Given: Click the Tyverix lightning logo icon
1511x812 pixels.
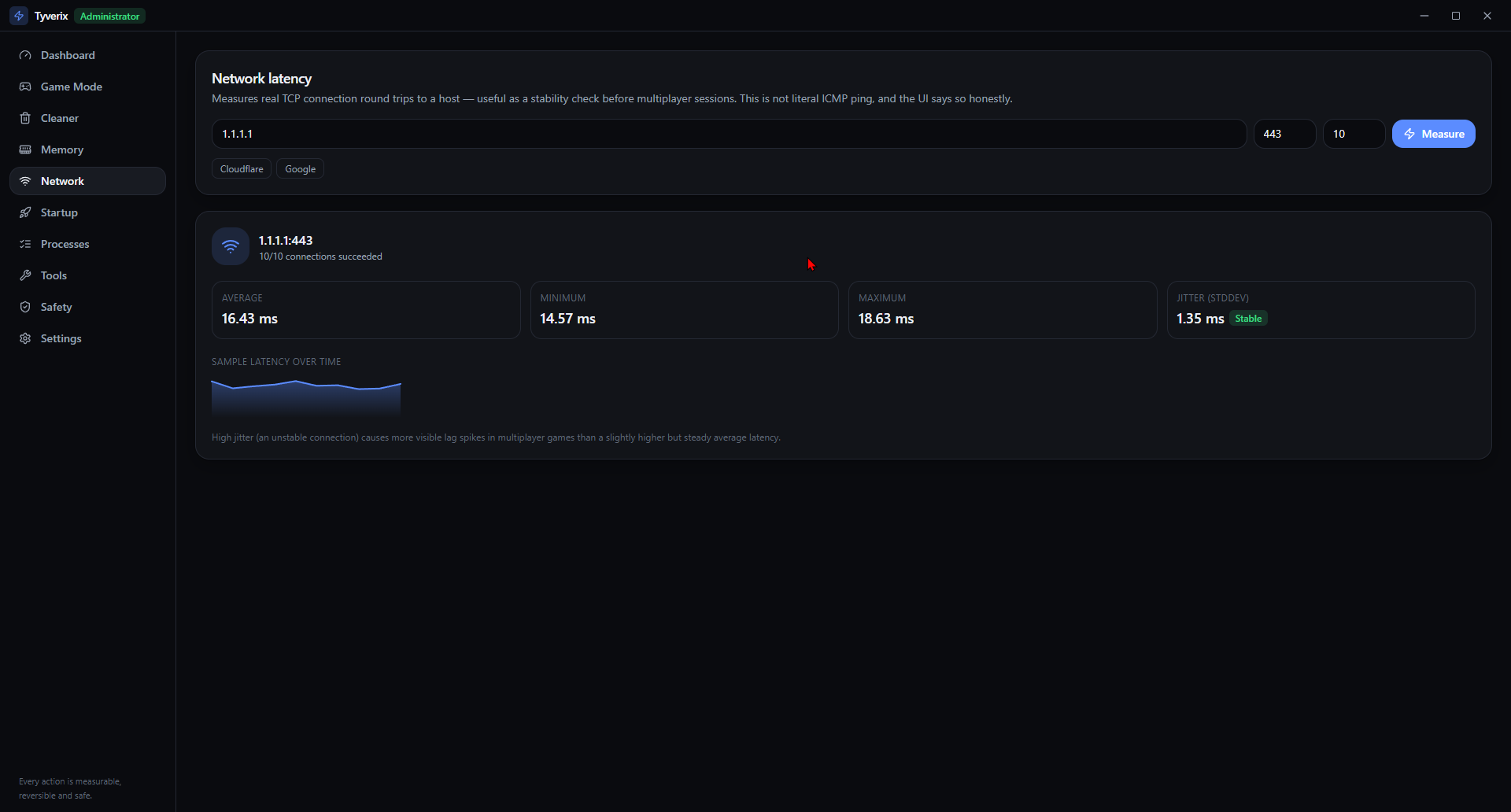Looking at the screenshot, I should (x=19, y=16).
